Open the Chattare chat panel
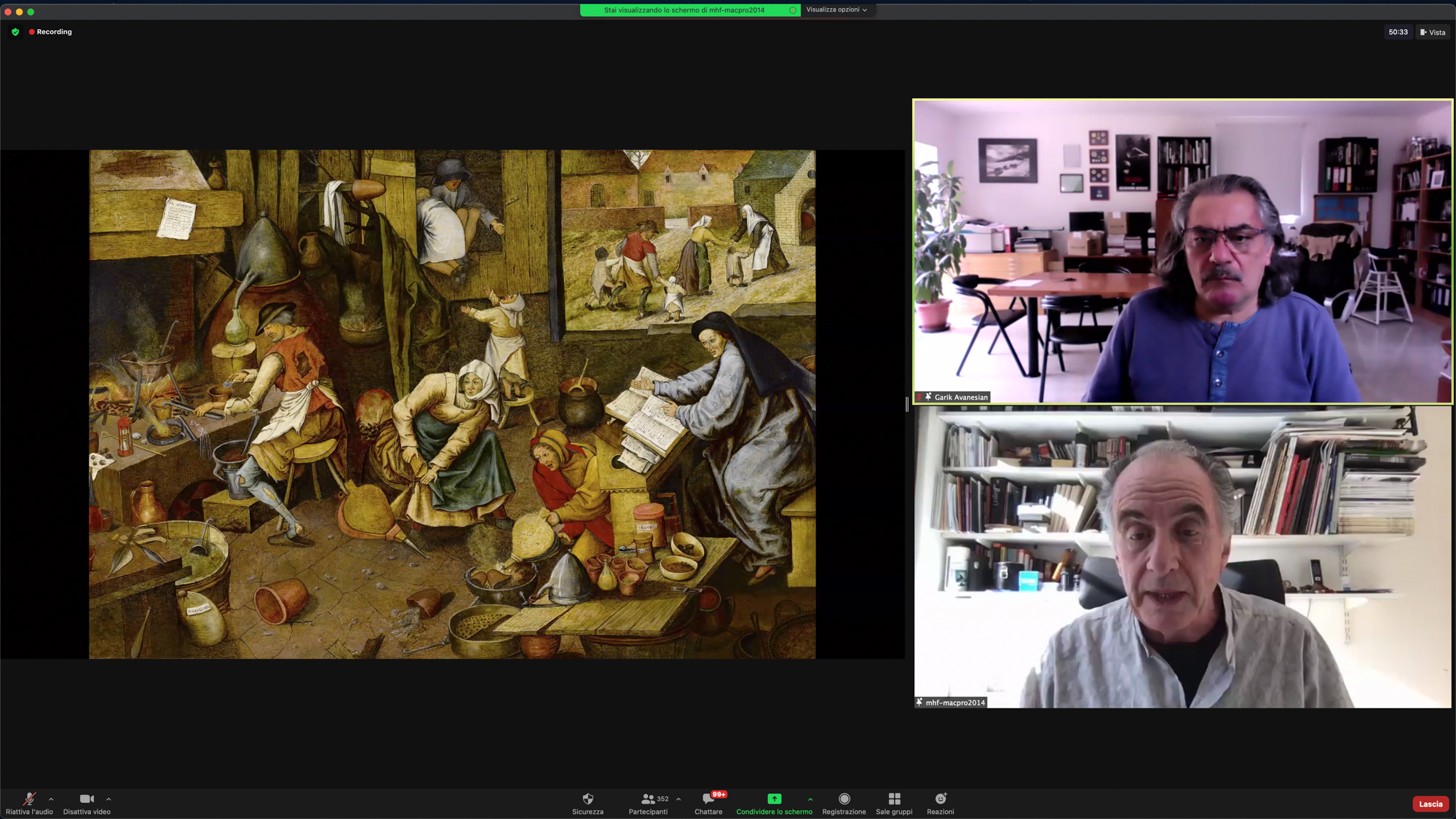This screenshot has width=1456, height=819. click(708, 804)
